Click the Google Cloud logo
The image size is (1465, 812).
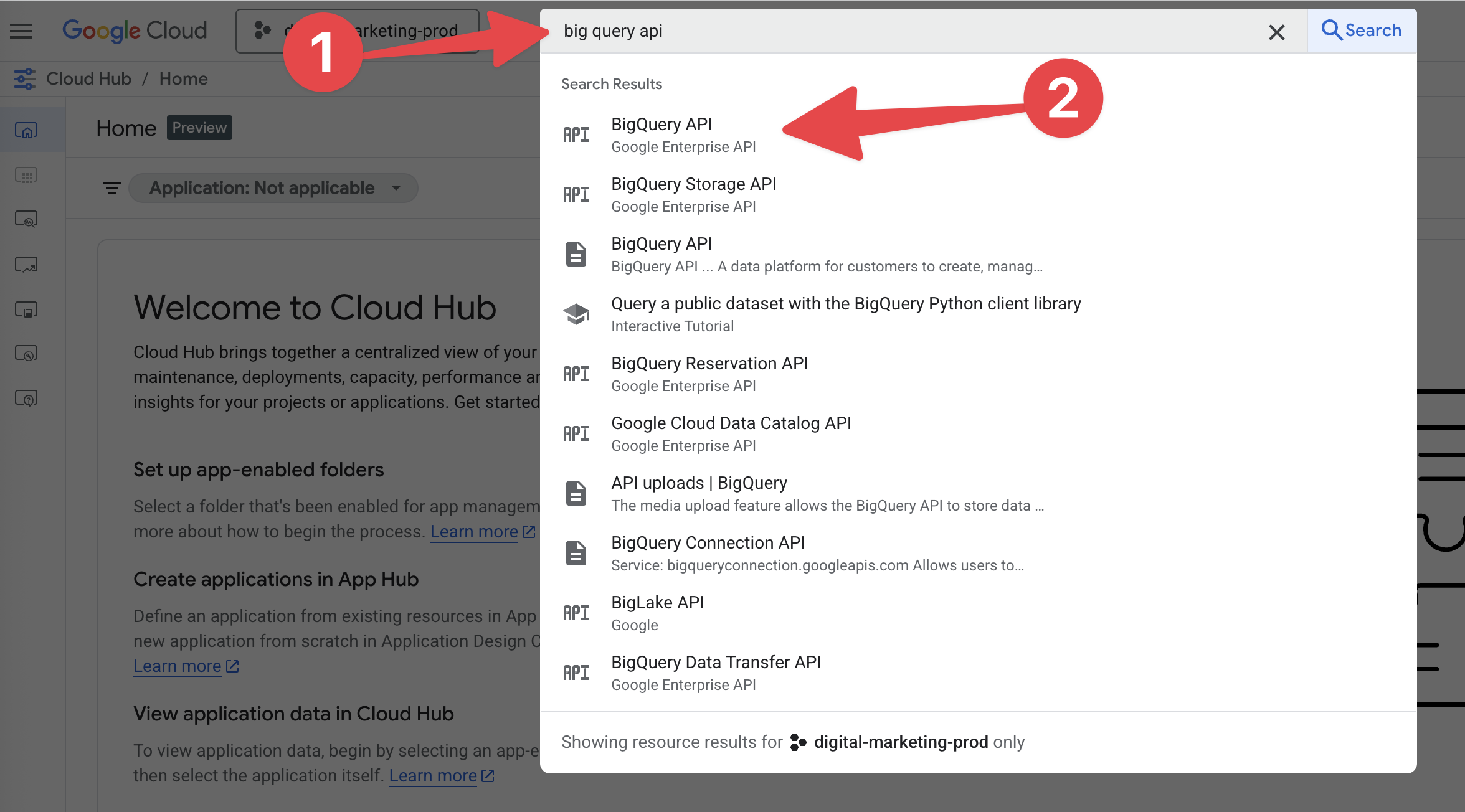click(x=135, y=31)
